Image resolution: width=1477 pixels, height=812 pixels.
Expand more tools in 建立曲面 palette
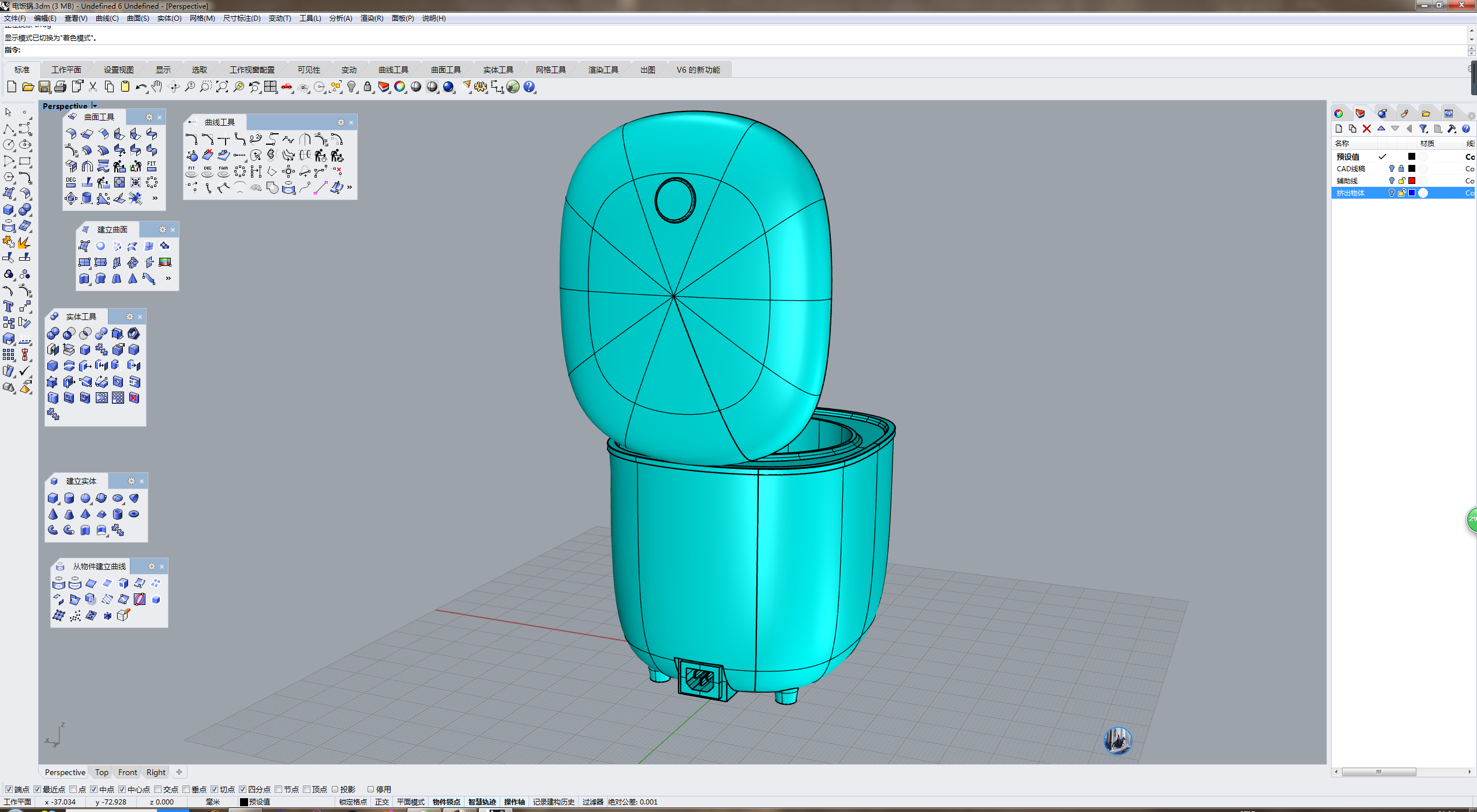tap(168, 278)
